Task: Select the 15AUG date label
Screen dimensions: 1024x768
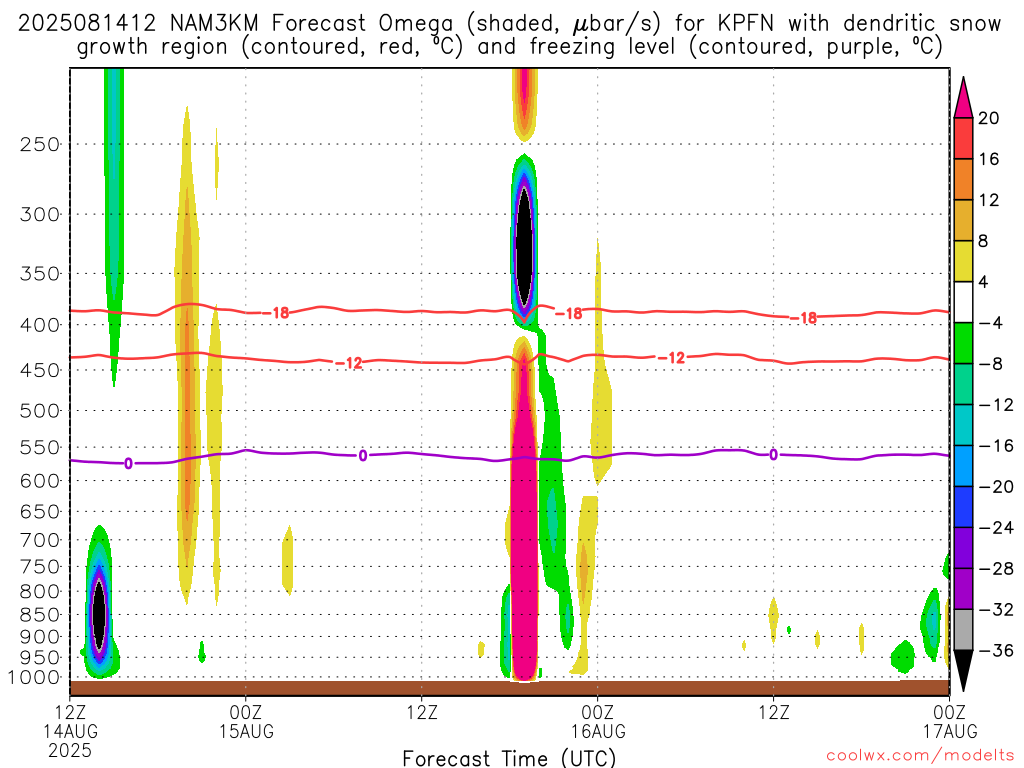Action: [x=246, y=731]
